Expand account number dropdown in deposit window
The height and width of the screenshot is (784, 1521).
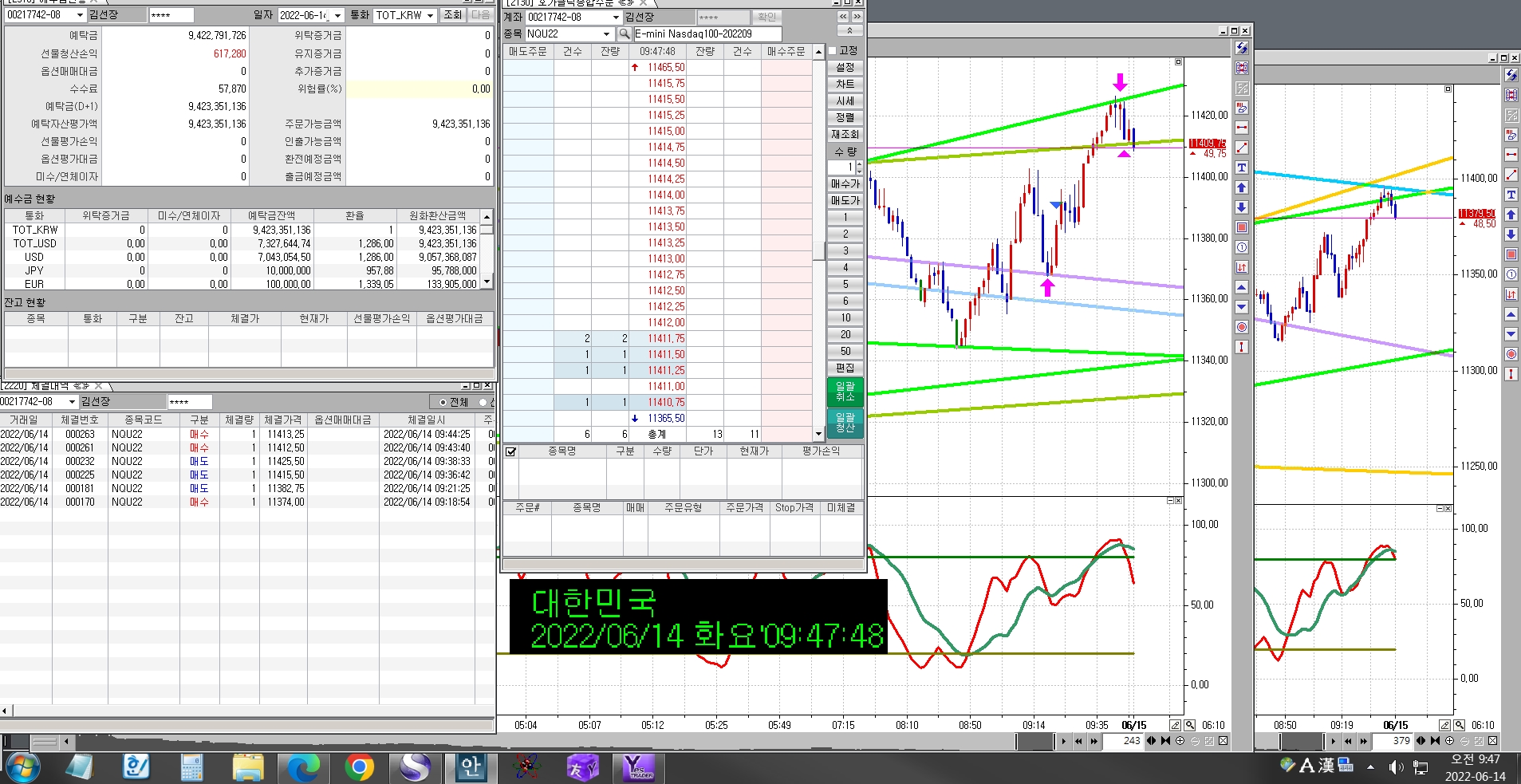(80, 15)
